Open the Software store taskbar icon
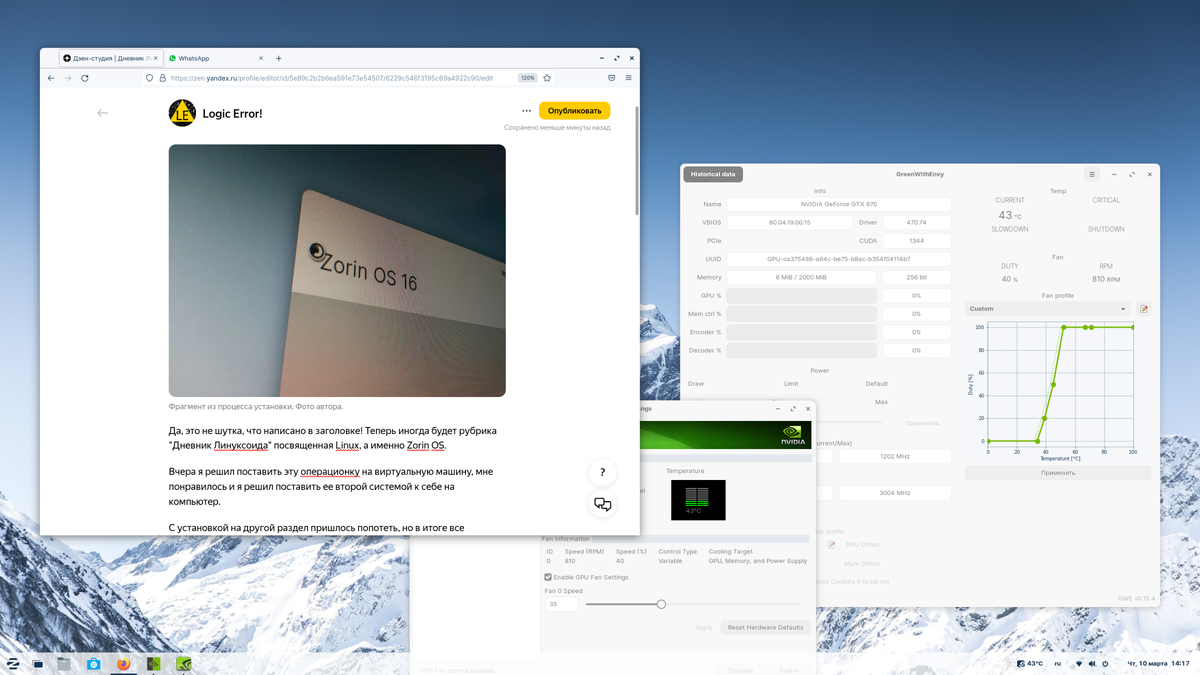The width and height of the screenshot is (1200, 675). click(93, 663)
